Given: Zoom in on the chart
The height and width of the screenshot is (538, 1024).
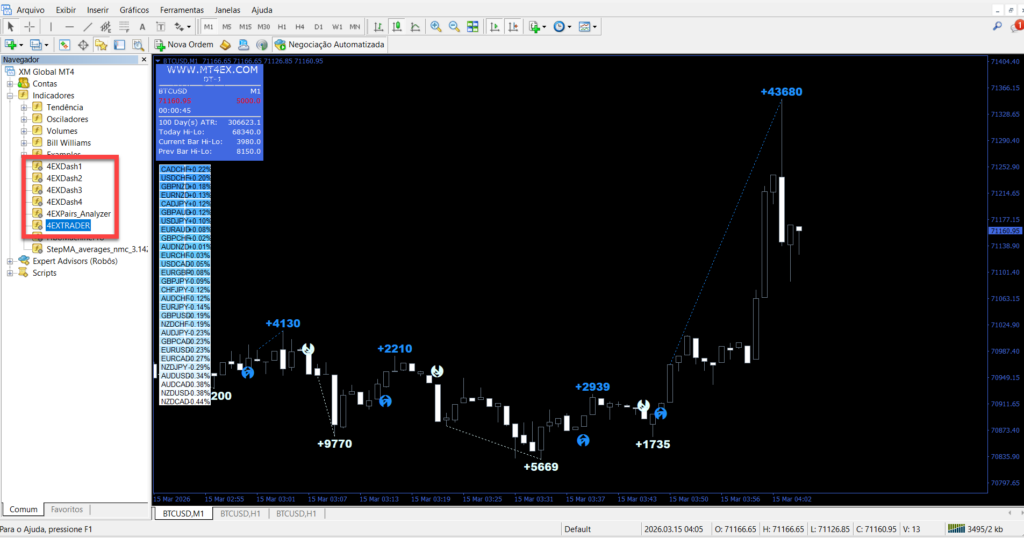Looking at the screenshot, I should [436, 27].
